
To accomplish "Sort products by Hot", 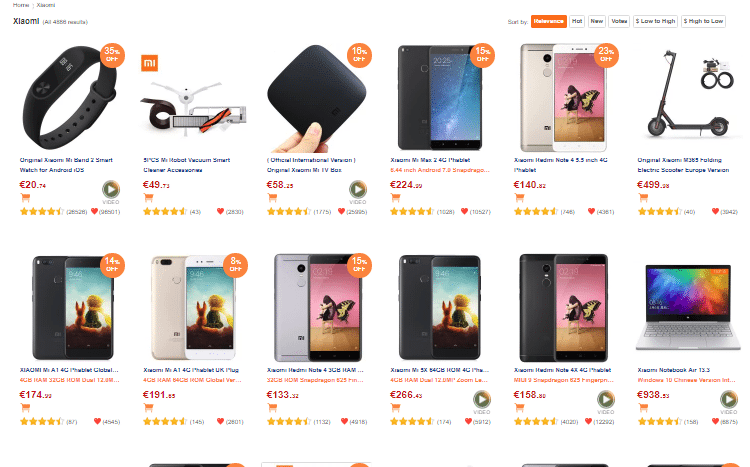I will coord(577,20).
